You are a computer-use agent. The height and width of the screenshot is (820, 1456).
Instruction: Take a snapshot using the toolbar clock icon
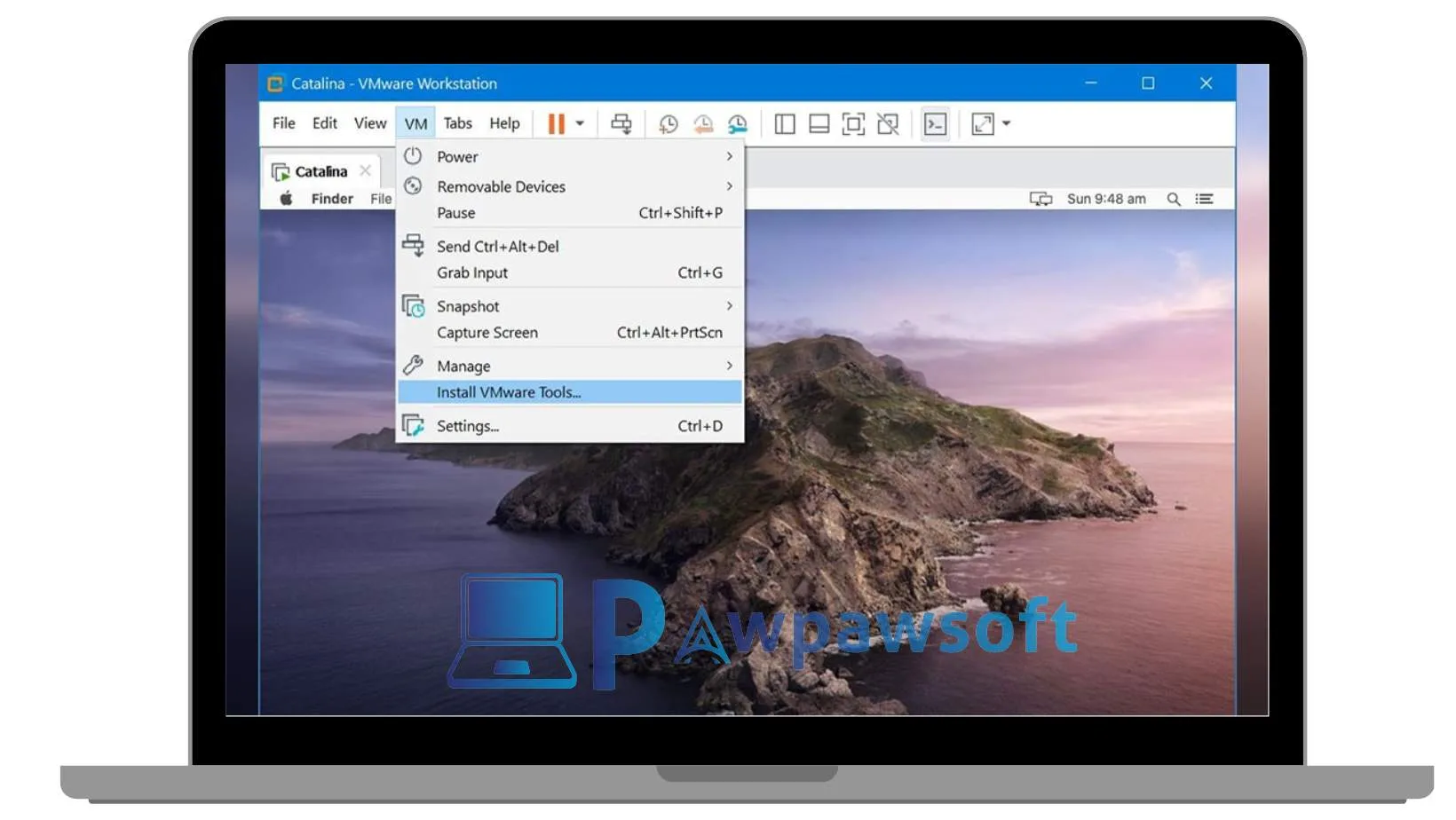668,124
